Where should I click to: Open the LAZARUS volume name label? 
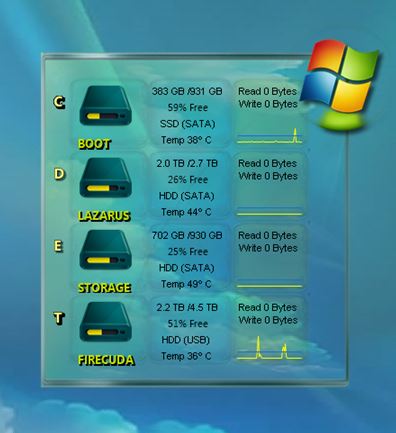coord(104,216)
